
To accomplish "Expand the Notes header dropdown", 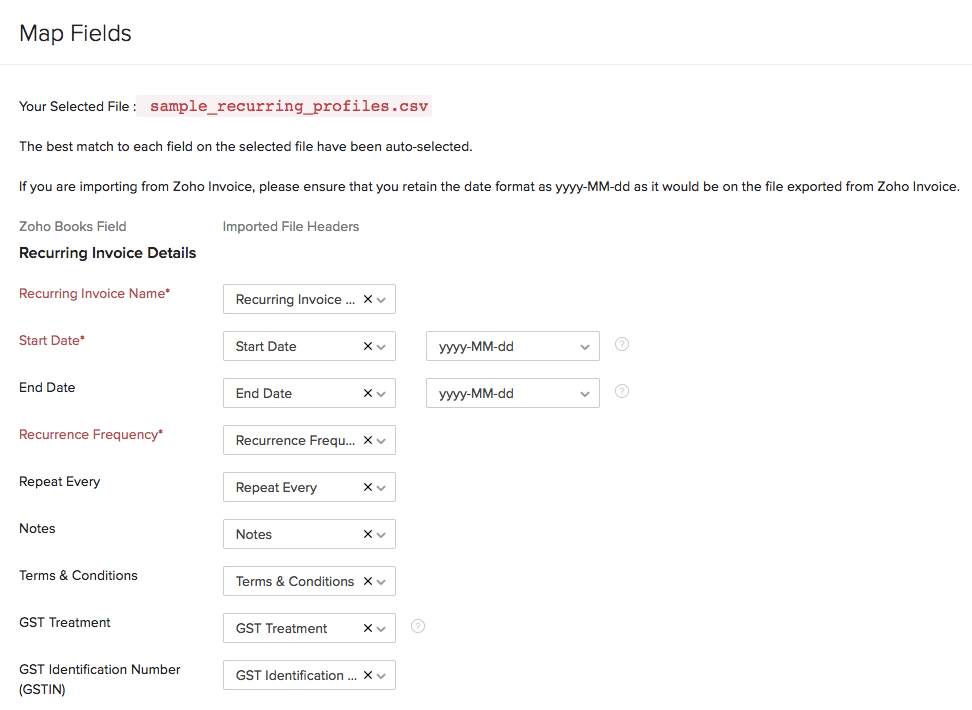I will 381,534.
